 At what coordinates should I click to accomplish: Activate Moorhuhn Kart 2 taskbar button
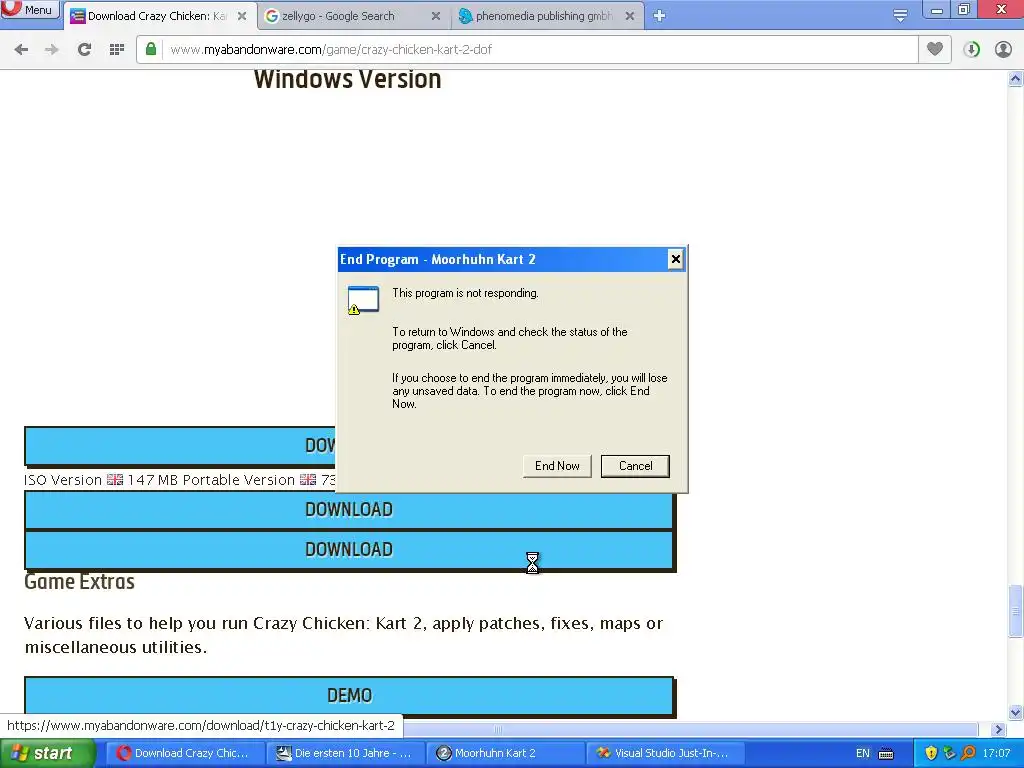coord(505,753)
